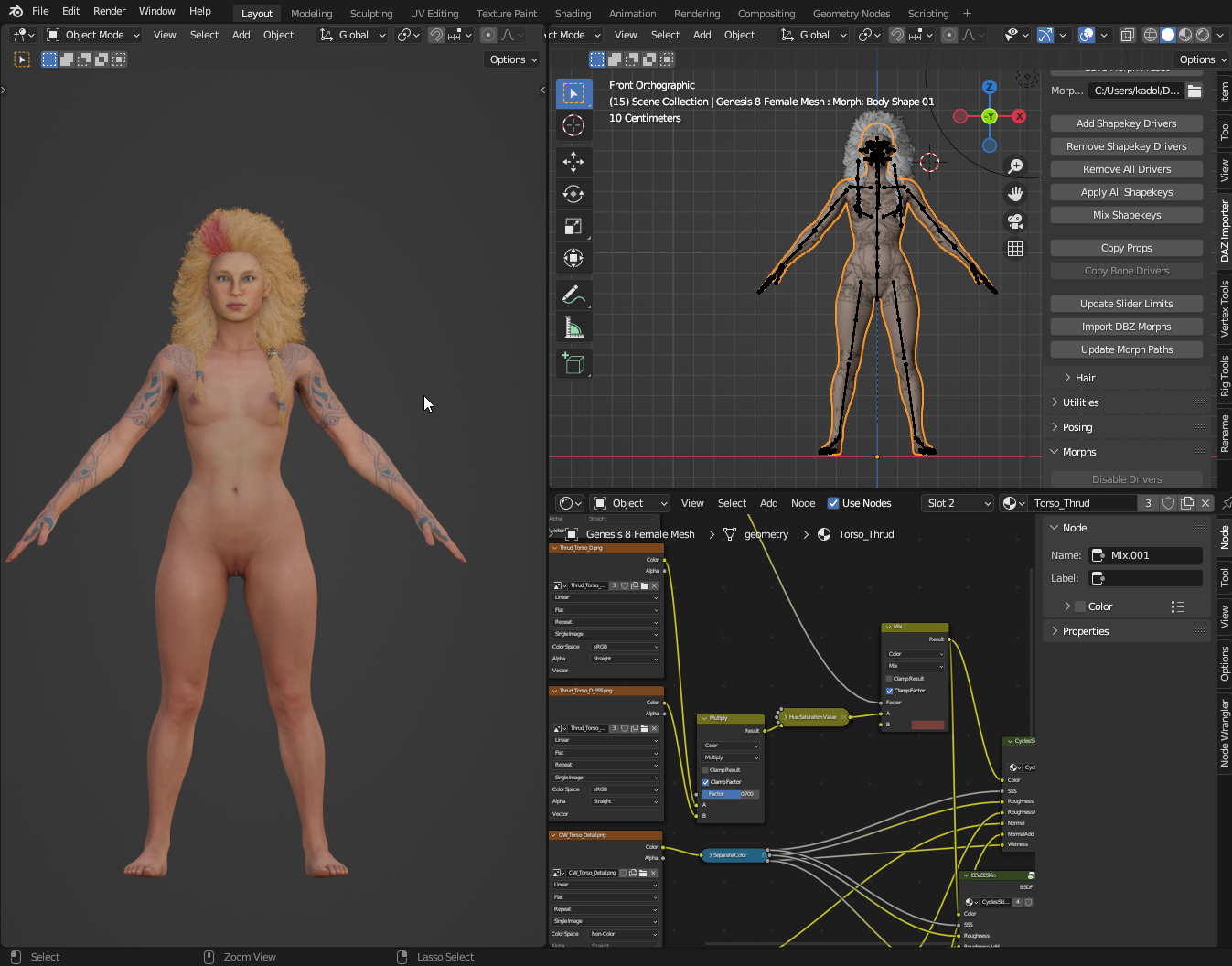This screenshot has height=966, width=1232.
Task: Open Options dropdown in left viewport
Action: click(512, 59)
